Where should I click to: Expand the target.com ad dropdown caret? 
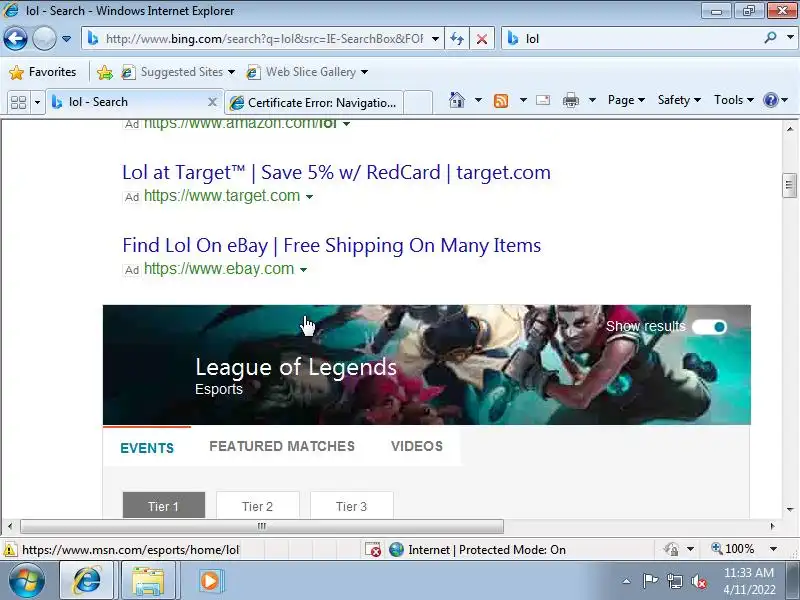[x=309, y=197]
